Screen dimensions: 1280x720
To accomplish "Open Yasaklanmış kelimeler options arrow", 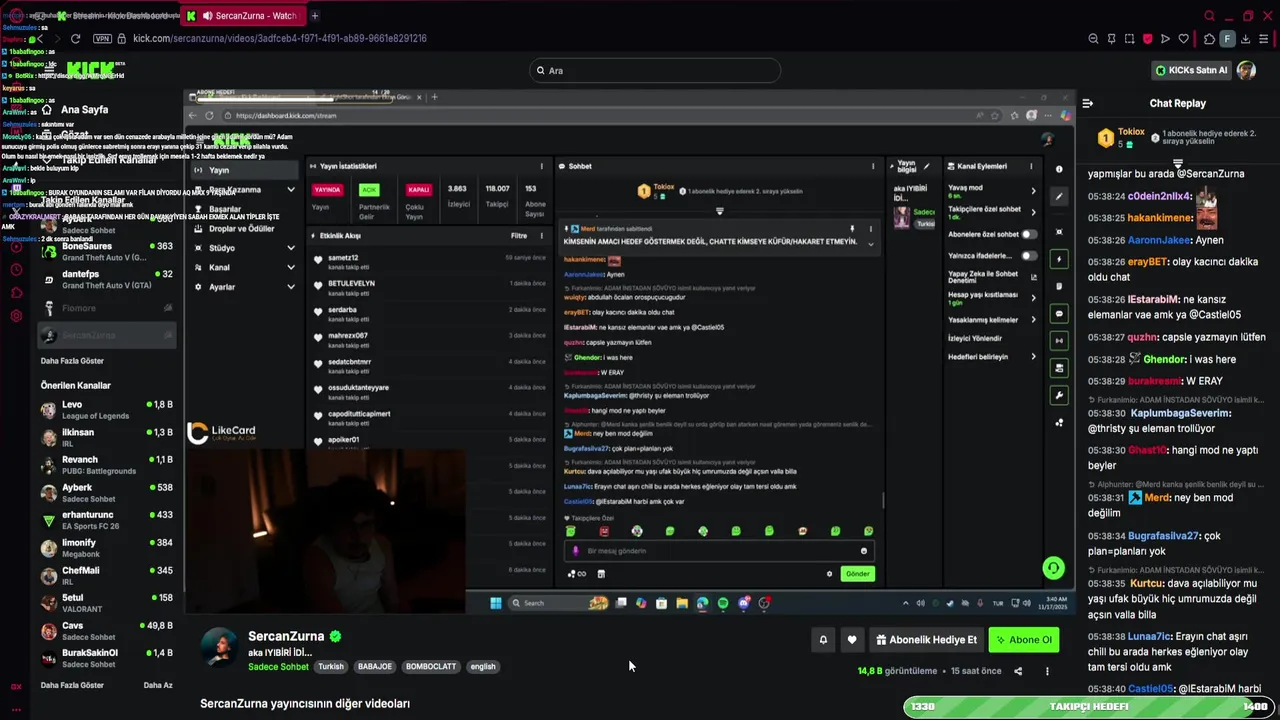I will [1033, 320].
